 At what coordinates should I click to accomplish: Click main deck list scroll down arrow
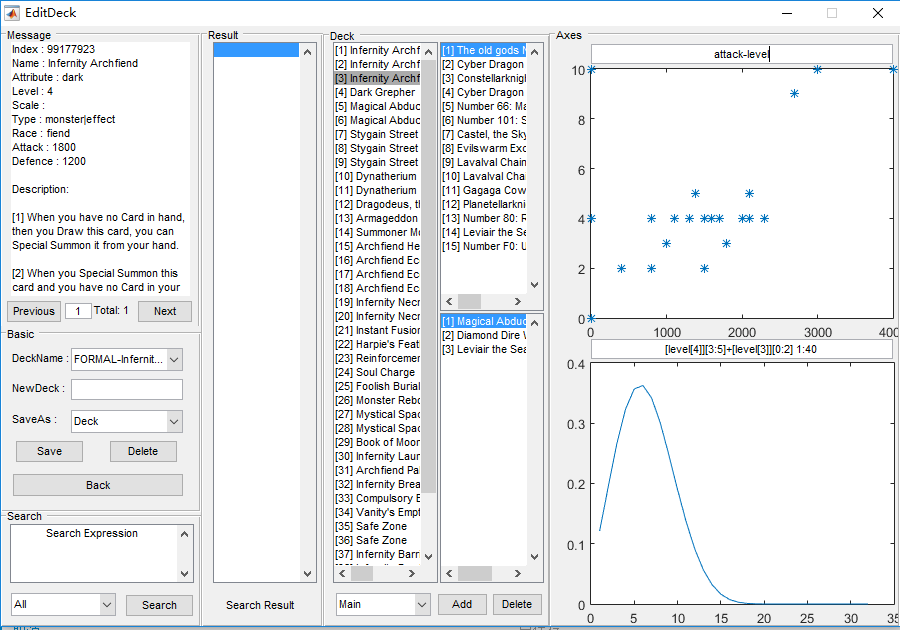[x=429, y=556]
